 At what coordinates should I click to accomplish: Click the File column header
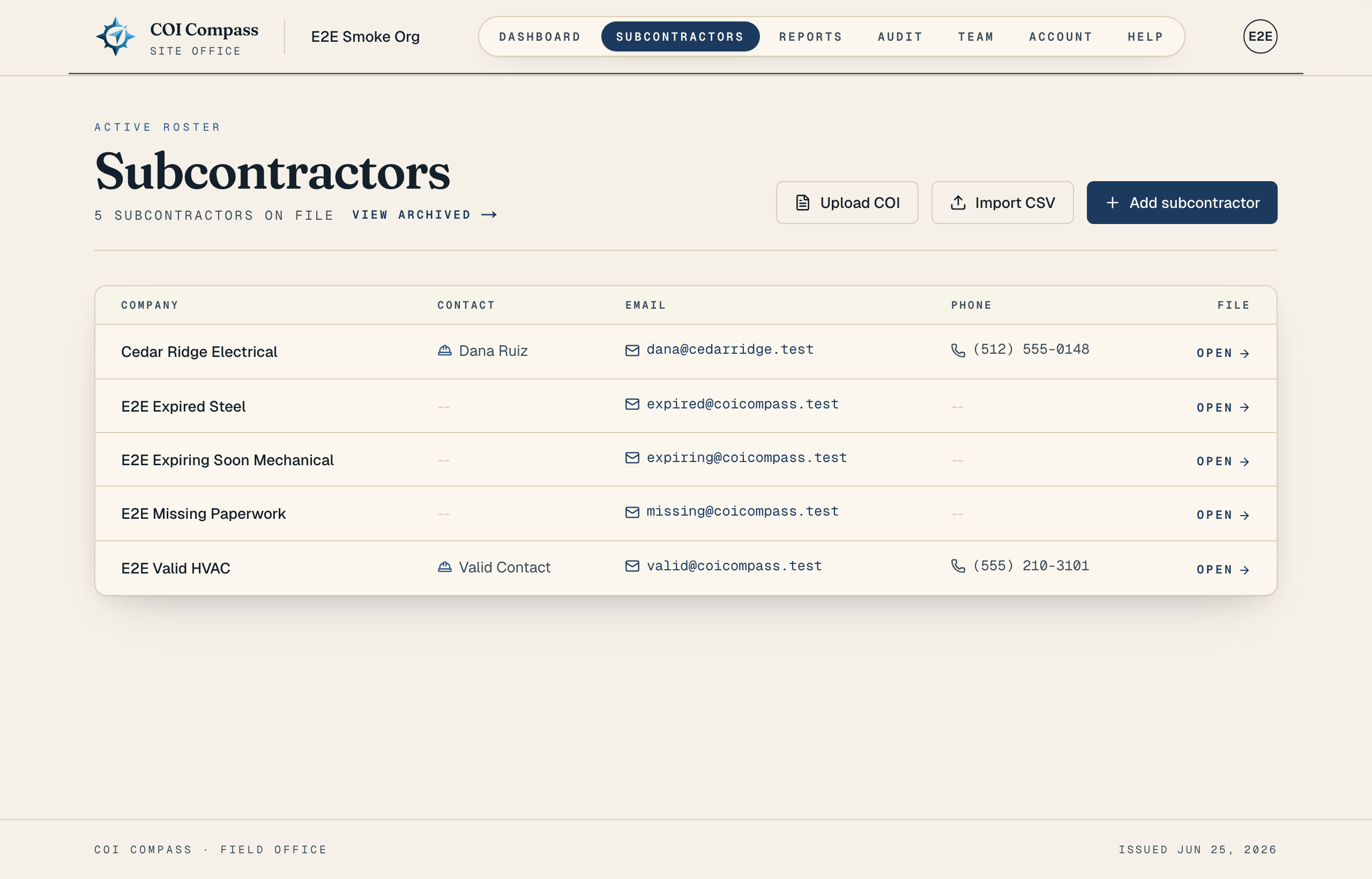click(1234, 306)
